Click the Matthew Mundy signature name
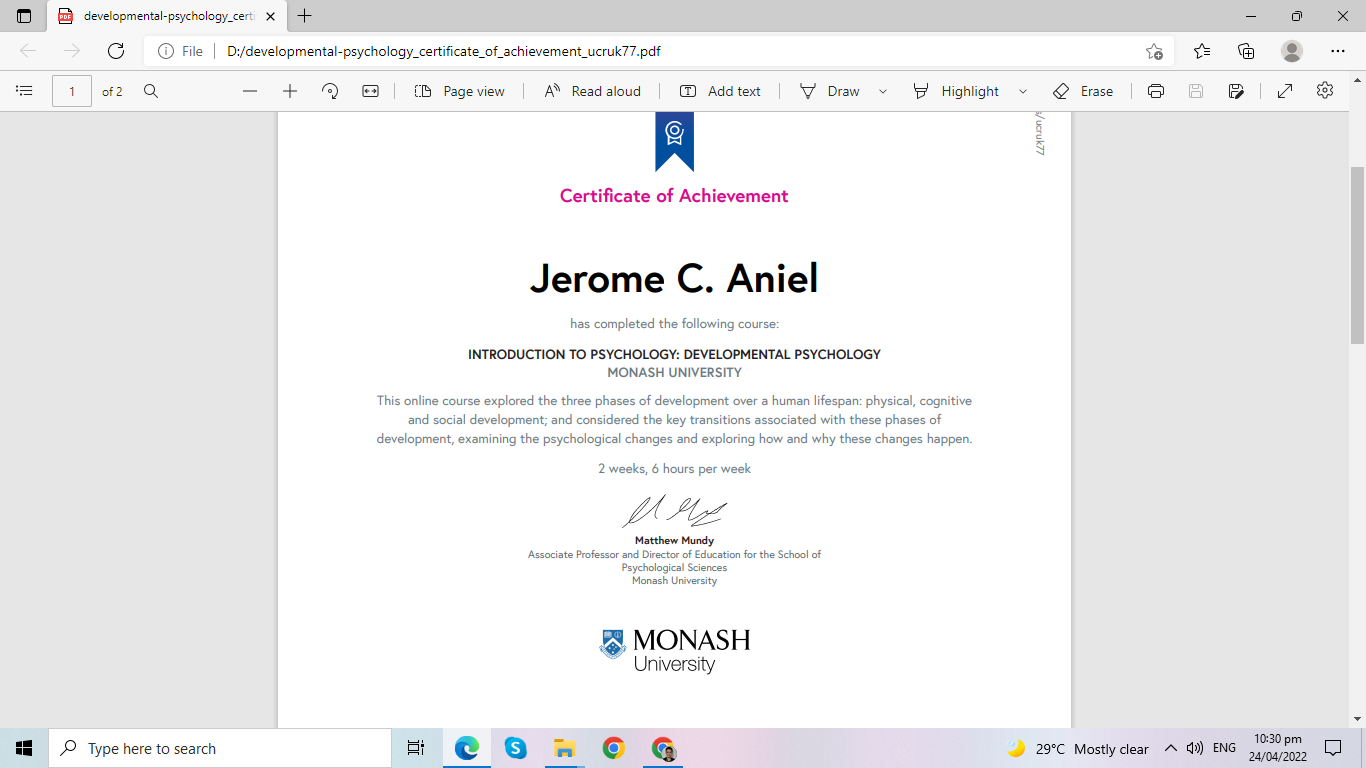 pos(674,541)
